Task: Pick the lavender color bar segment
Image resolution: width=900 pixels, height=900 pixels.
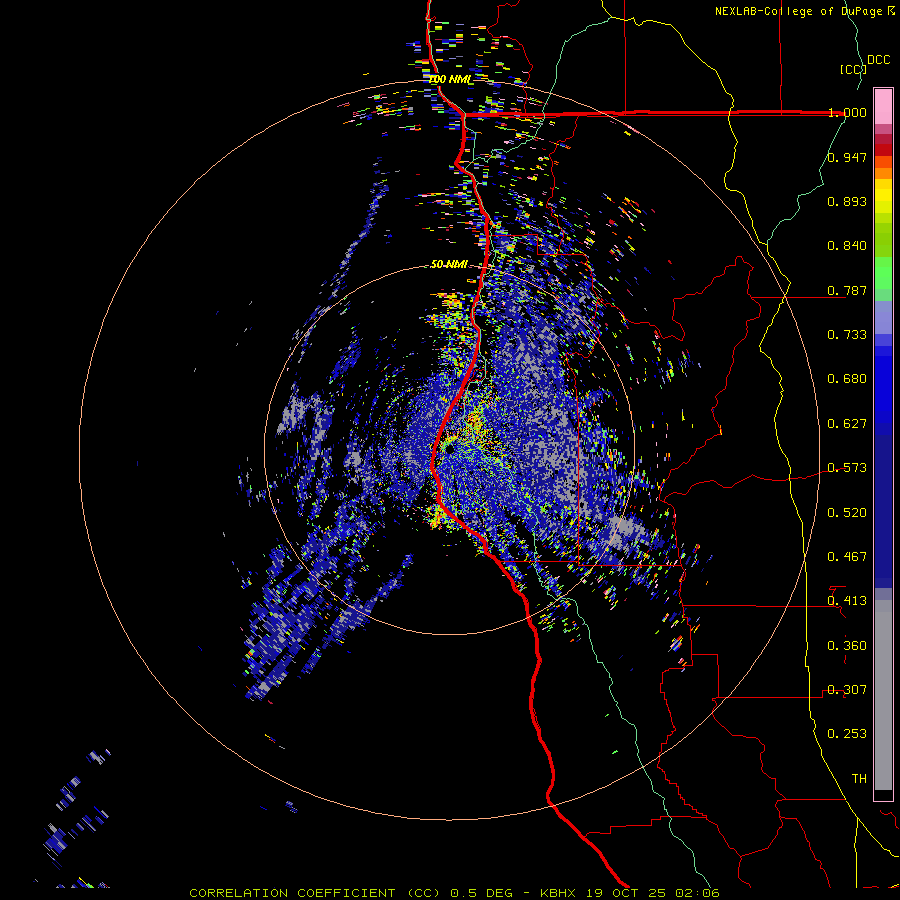Action: pos(883,317)
